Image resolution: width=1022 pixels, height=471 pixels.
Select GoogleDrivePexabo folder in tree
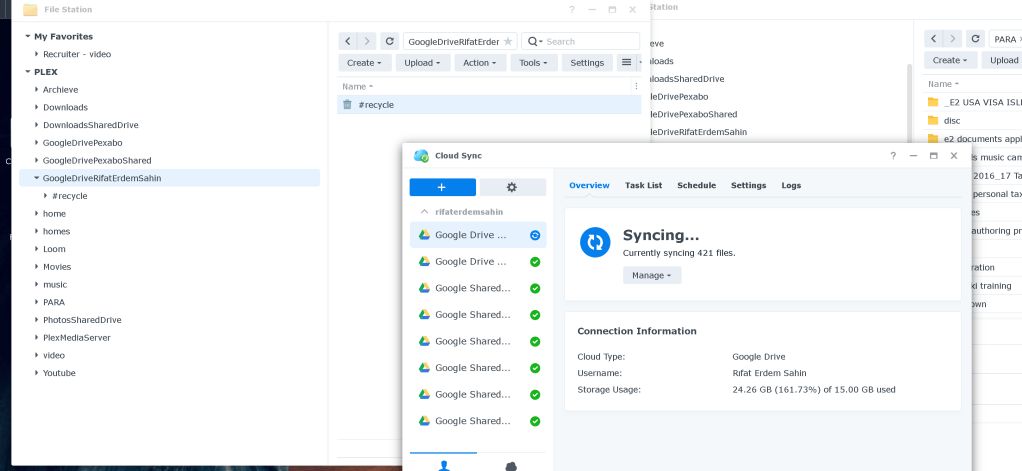pos(83,143)
